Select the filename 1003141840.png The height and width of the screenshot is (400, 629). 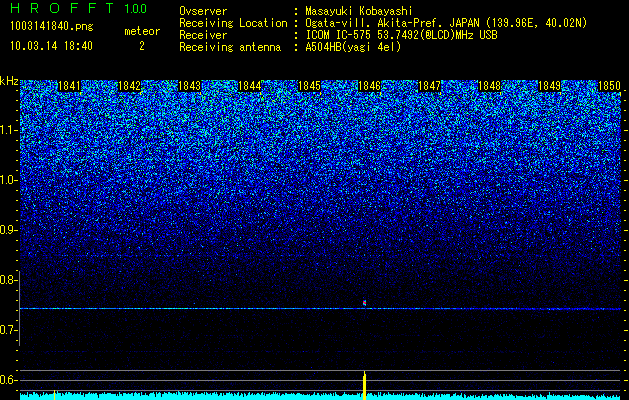(x=51, y=26)
